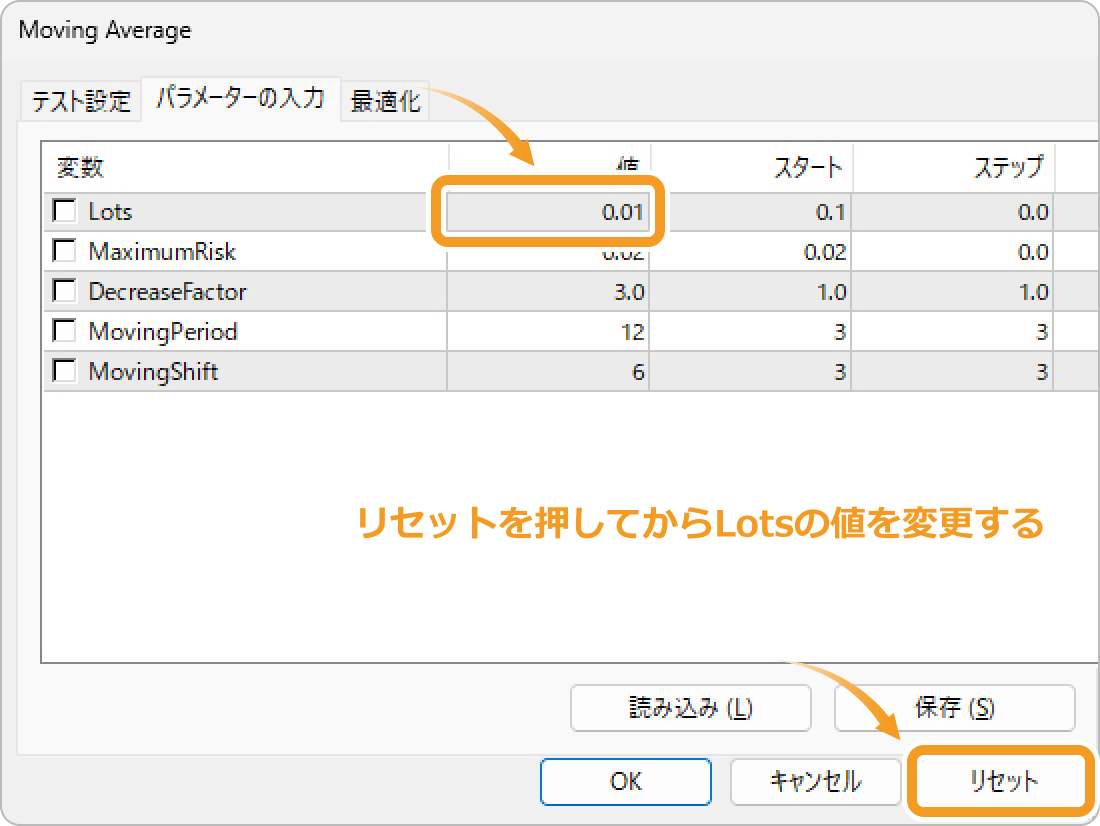Click the DecreaseFactor start value 1.0
The width and height of the screenshot is (1100, 826).
[x=751, y=291]
